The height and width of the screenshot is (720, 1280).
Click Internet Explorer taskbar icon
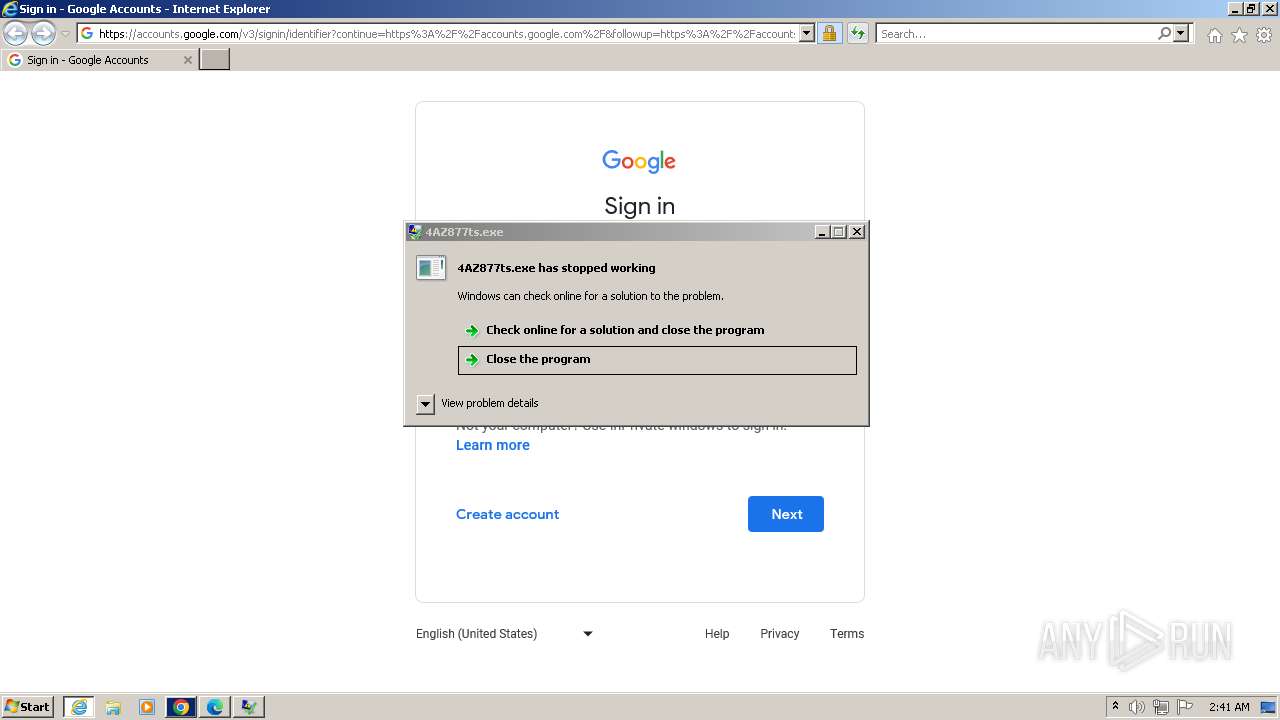(x=79, y=707)
